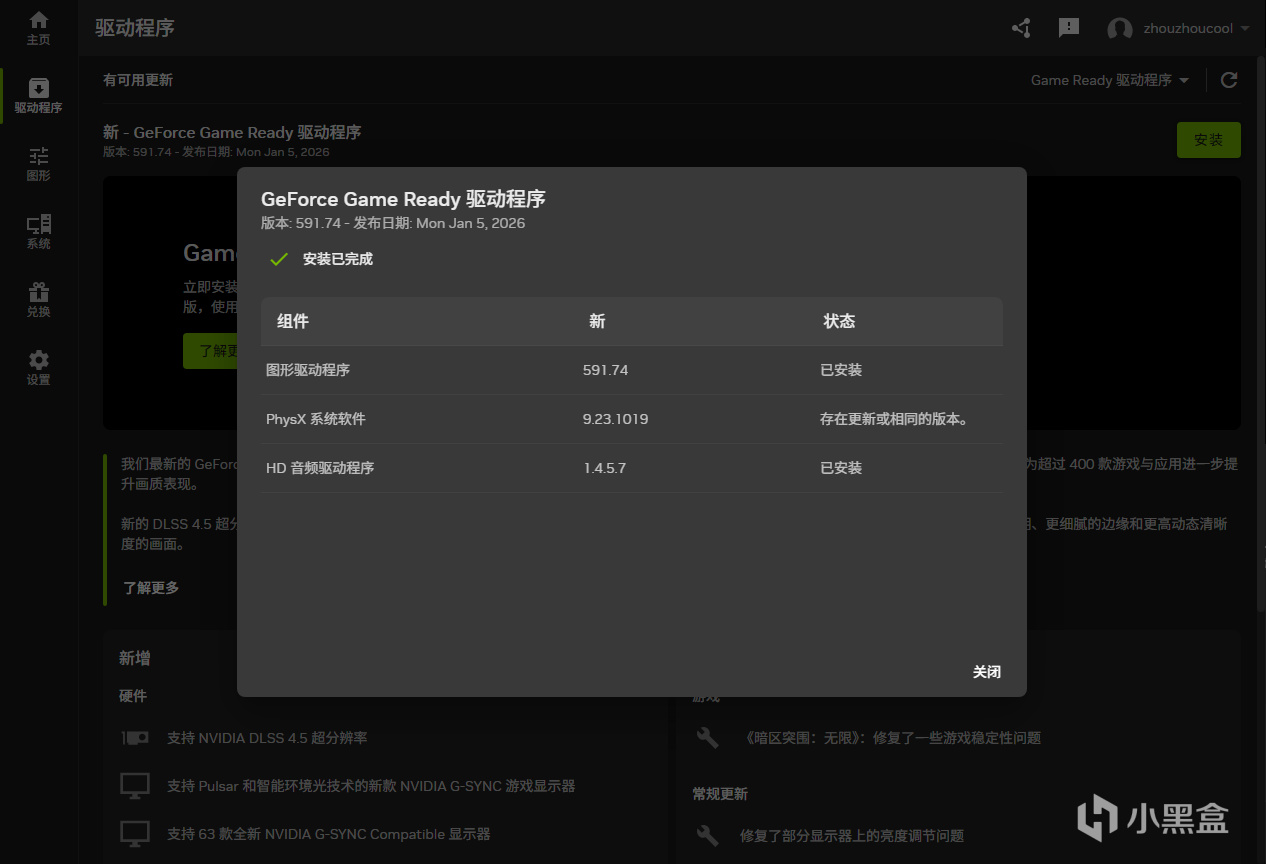This screenshot has width=1266, height=864.
Task: Click the green installation complete checkmark
Action: 279,259
